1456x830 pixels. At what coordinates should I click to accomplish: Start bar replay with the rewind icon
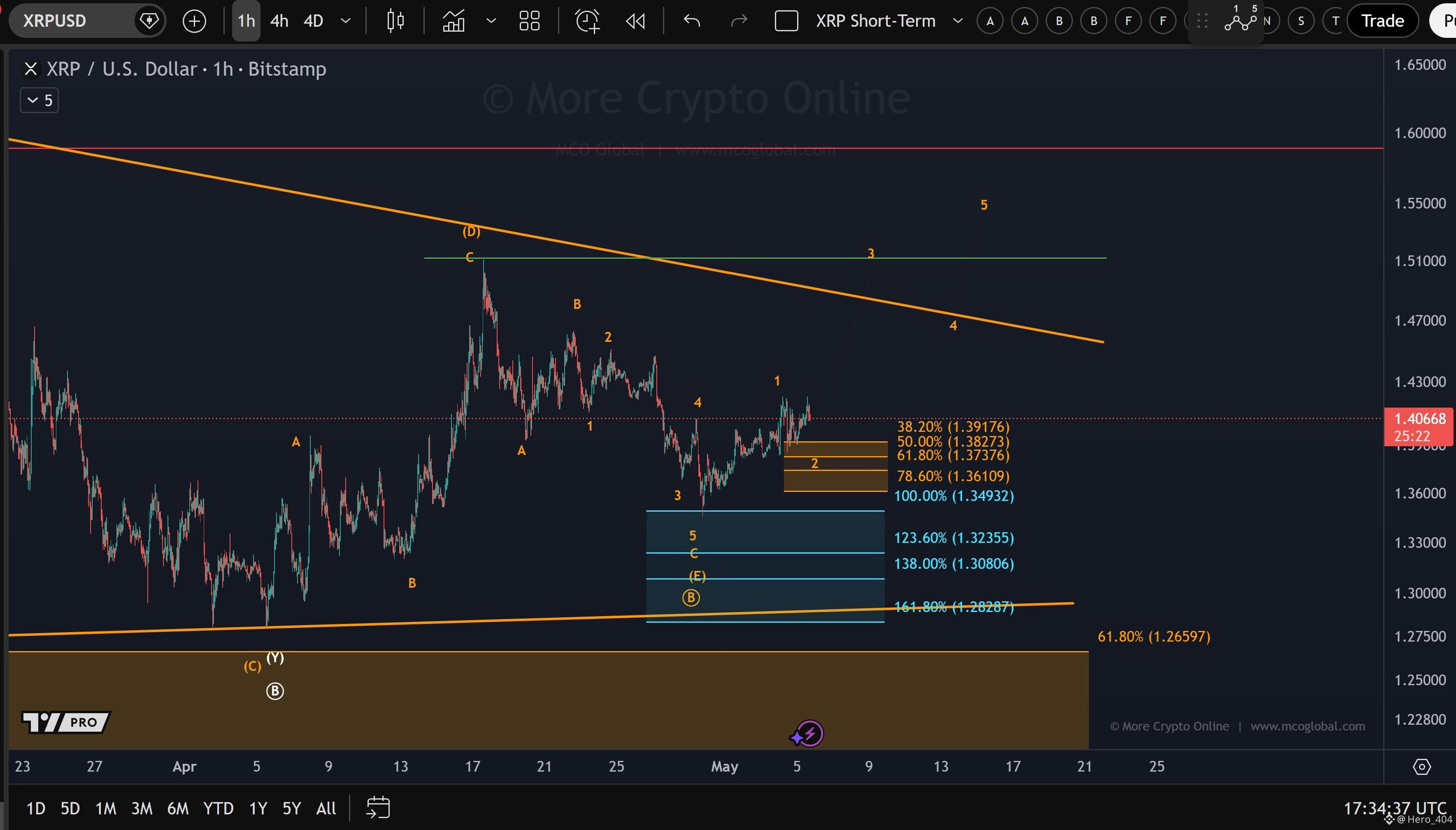(635, 21)
